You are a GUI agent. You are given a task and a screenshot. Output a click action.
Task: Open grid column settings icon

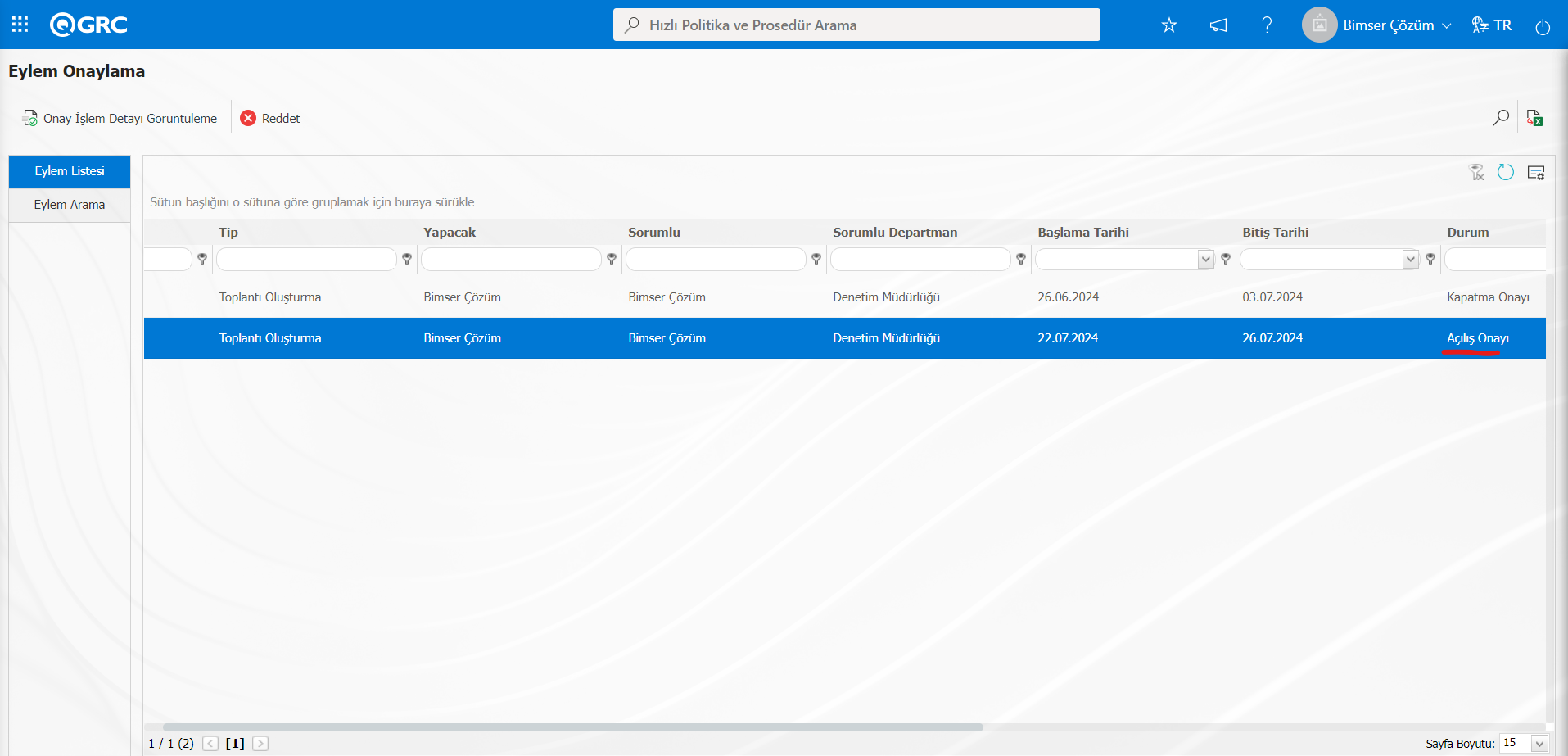[x=1536, y=172]
